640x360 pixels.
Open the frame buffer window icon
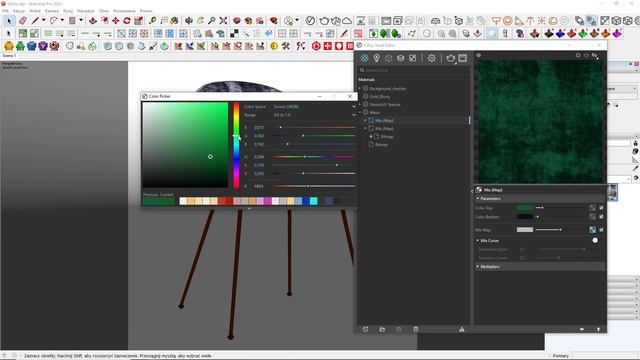tap(462, 58)
